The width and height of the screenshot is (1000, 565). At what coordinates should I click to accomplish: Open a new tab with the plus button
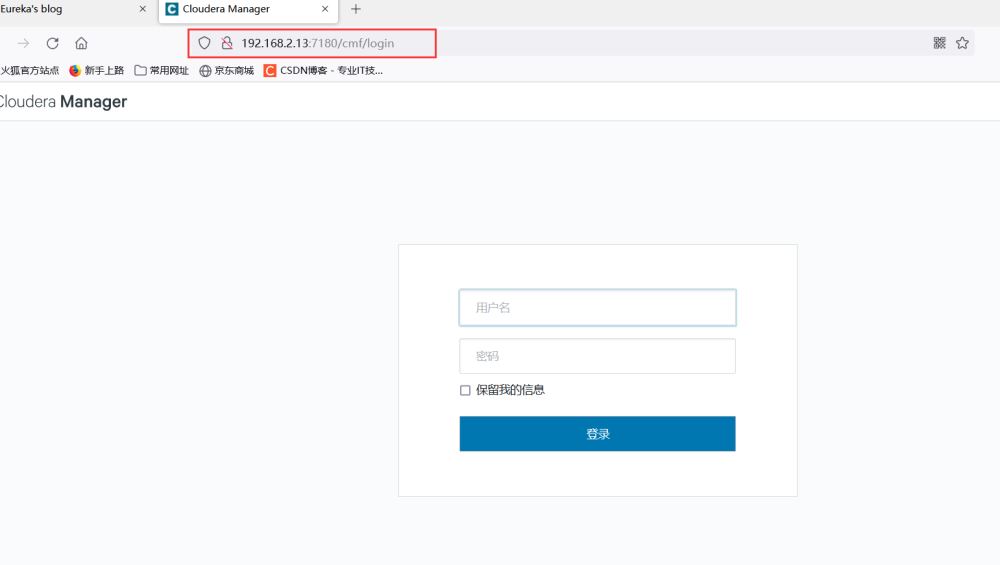[x=355, y=9]
